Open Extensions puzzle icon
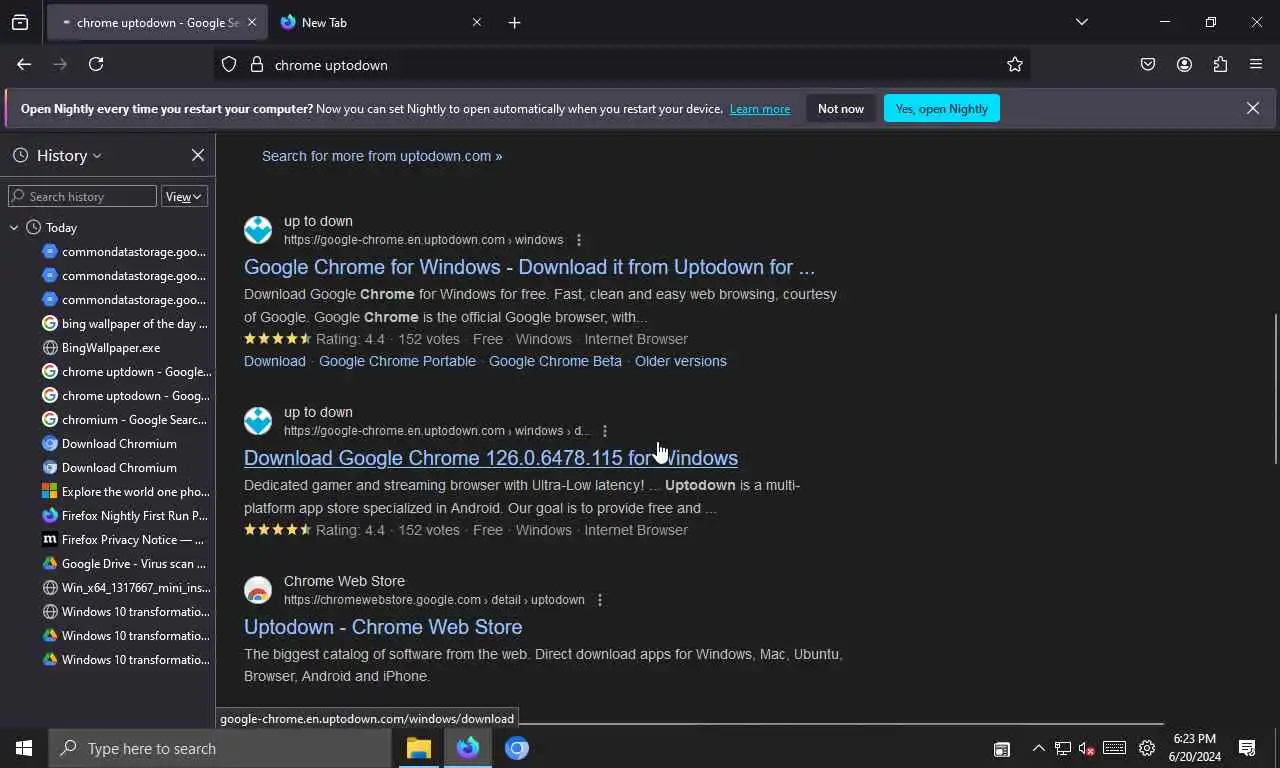 [x=1220, y=65]
